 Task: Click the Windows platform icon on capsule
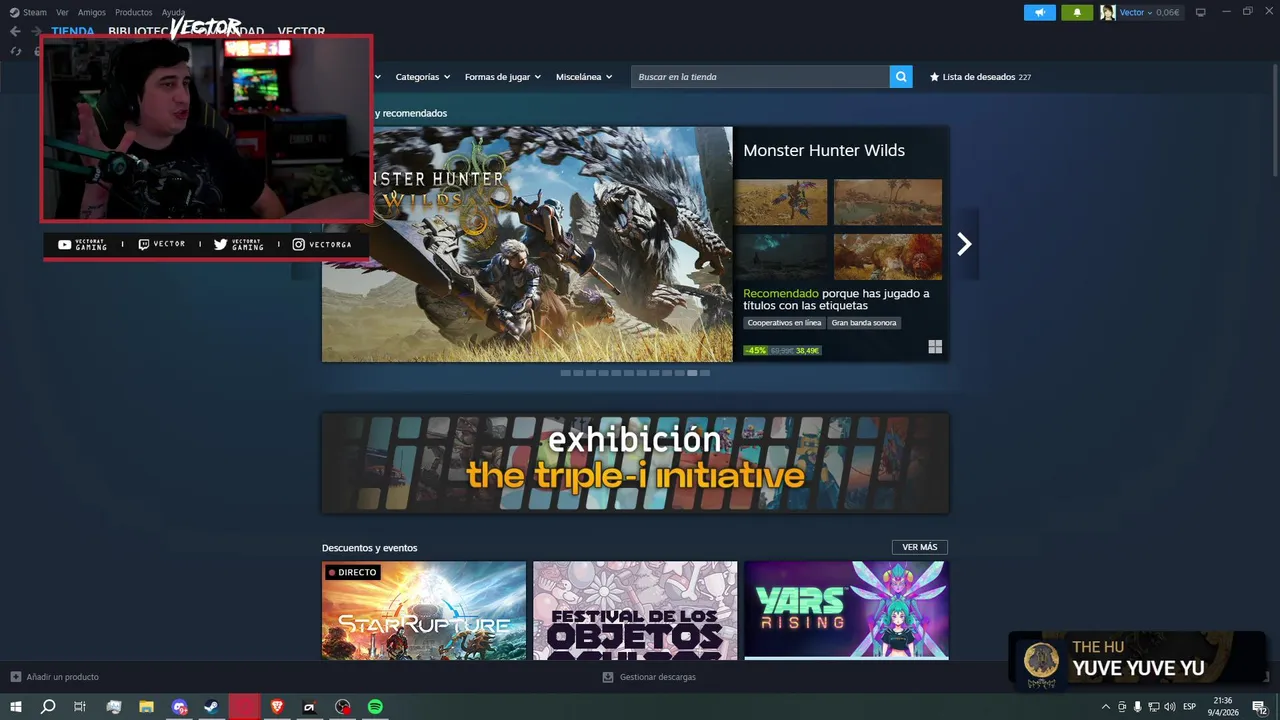pos(935,347)
